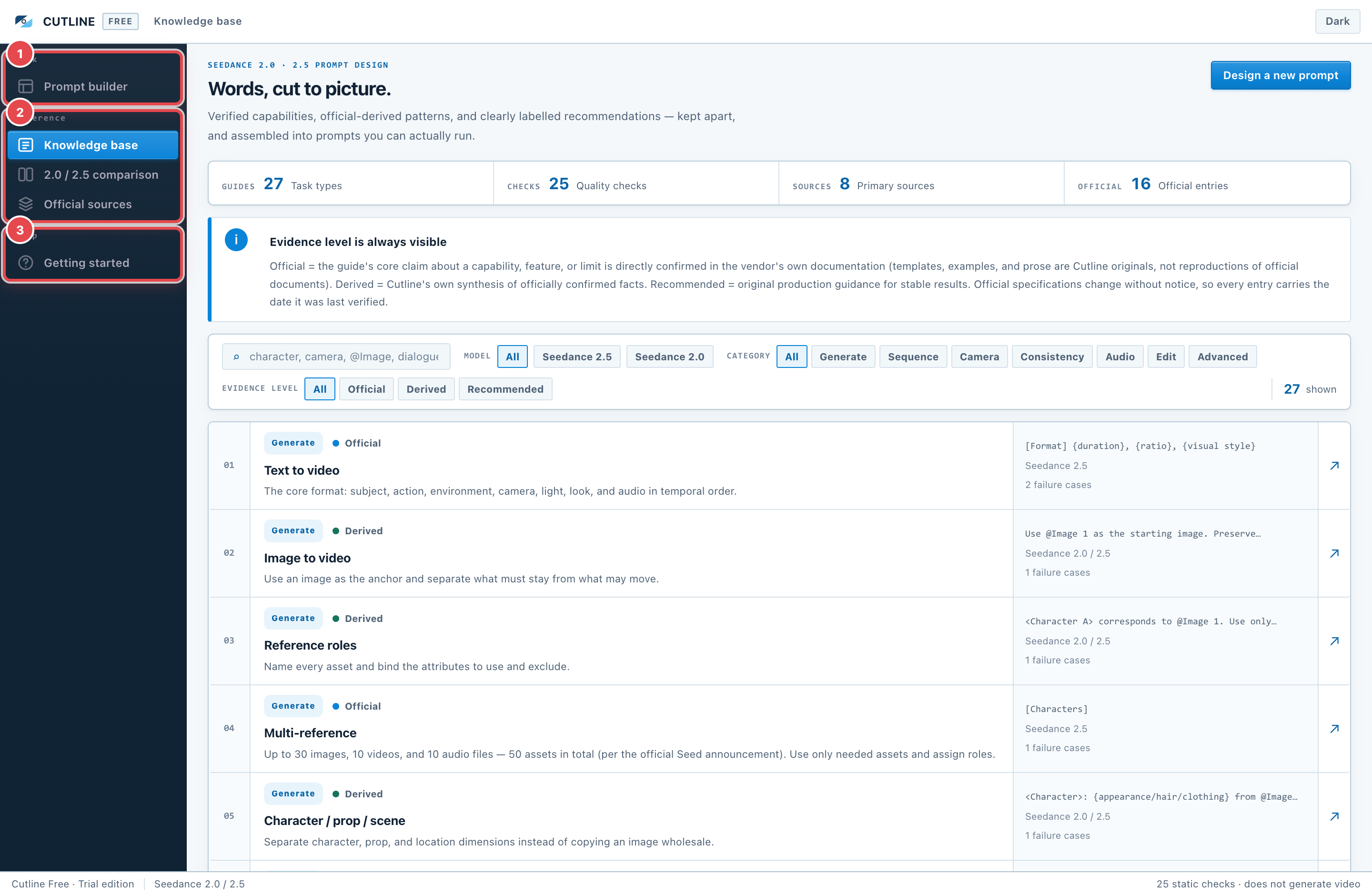
Task: Open Character / prop / scene guide title
Action: pos(334,821)
